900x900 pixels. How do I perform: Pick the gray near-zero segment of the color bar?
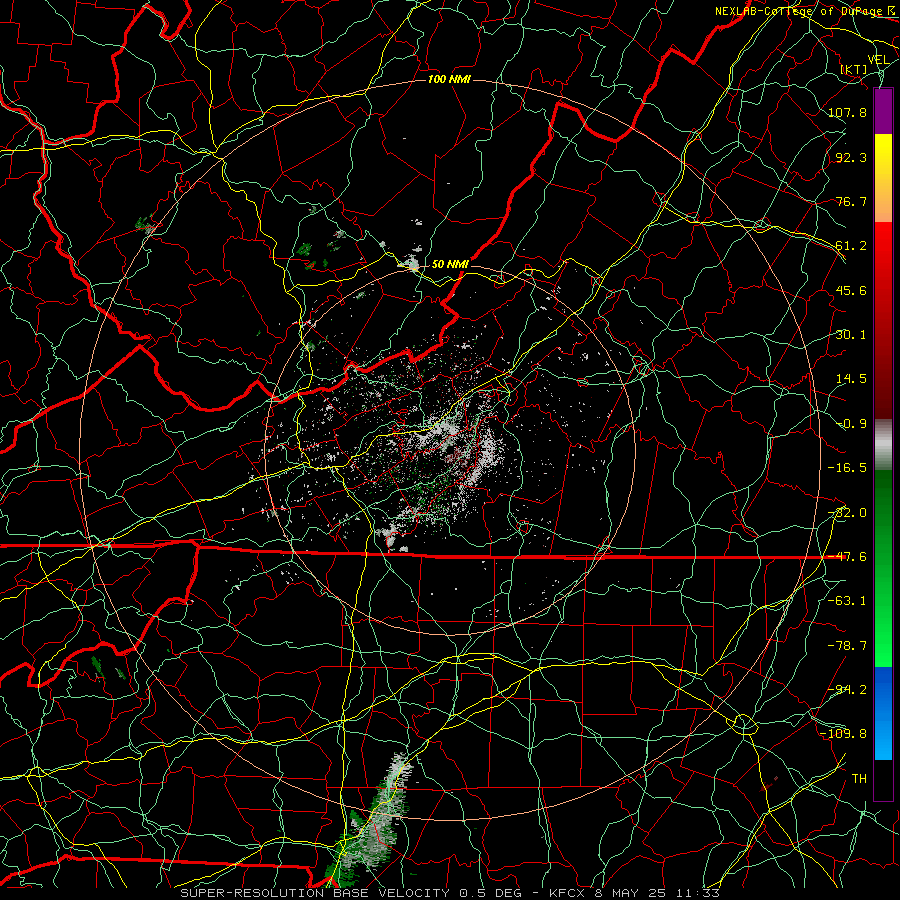[883, 445]
